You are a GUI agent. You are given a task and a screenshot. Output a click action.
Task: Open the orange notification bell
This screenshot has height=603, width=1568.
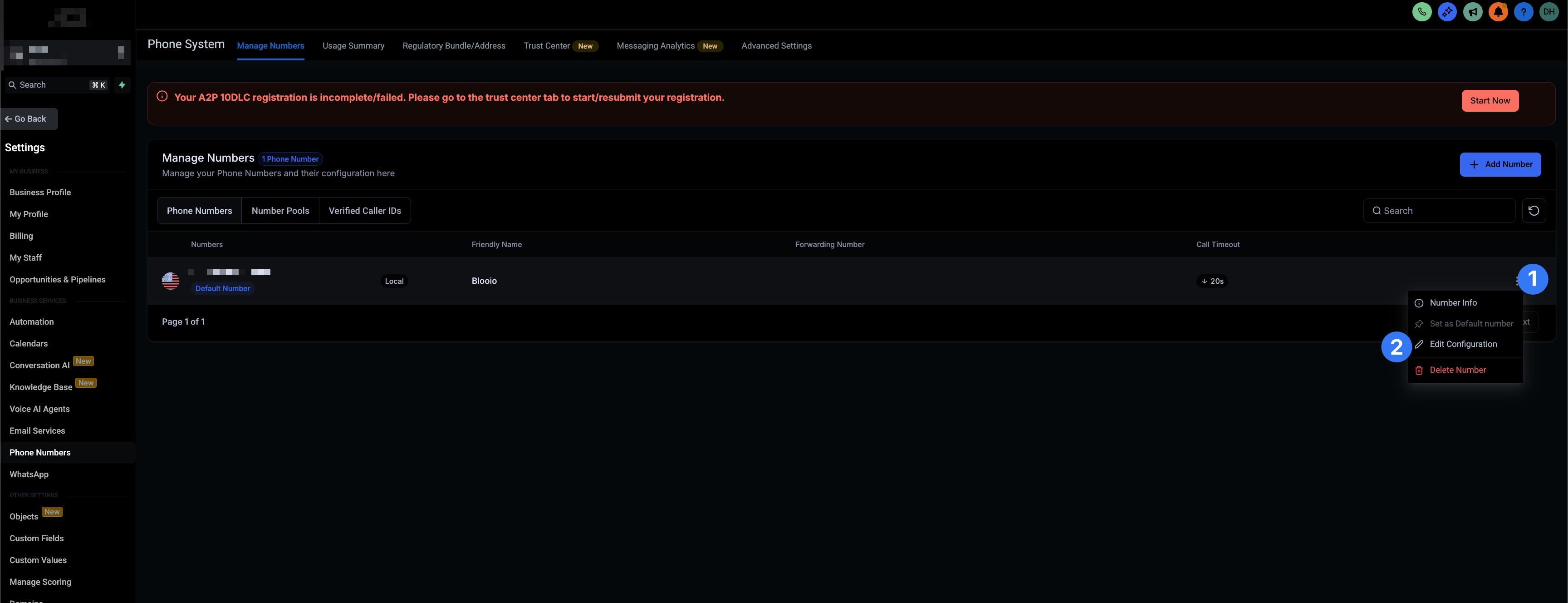(x=1498, y=11)
